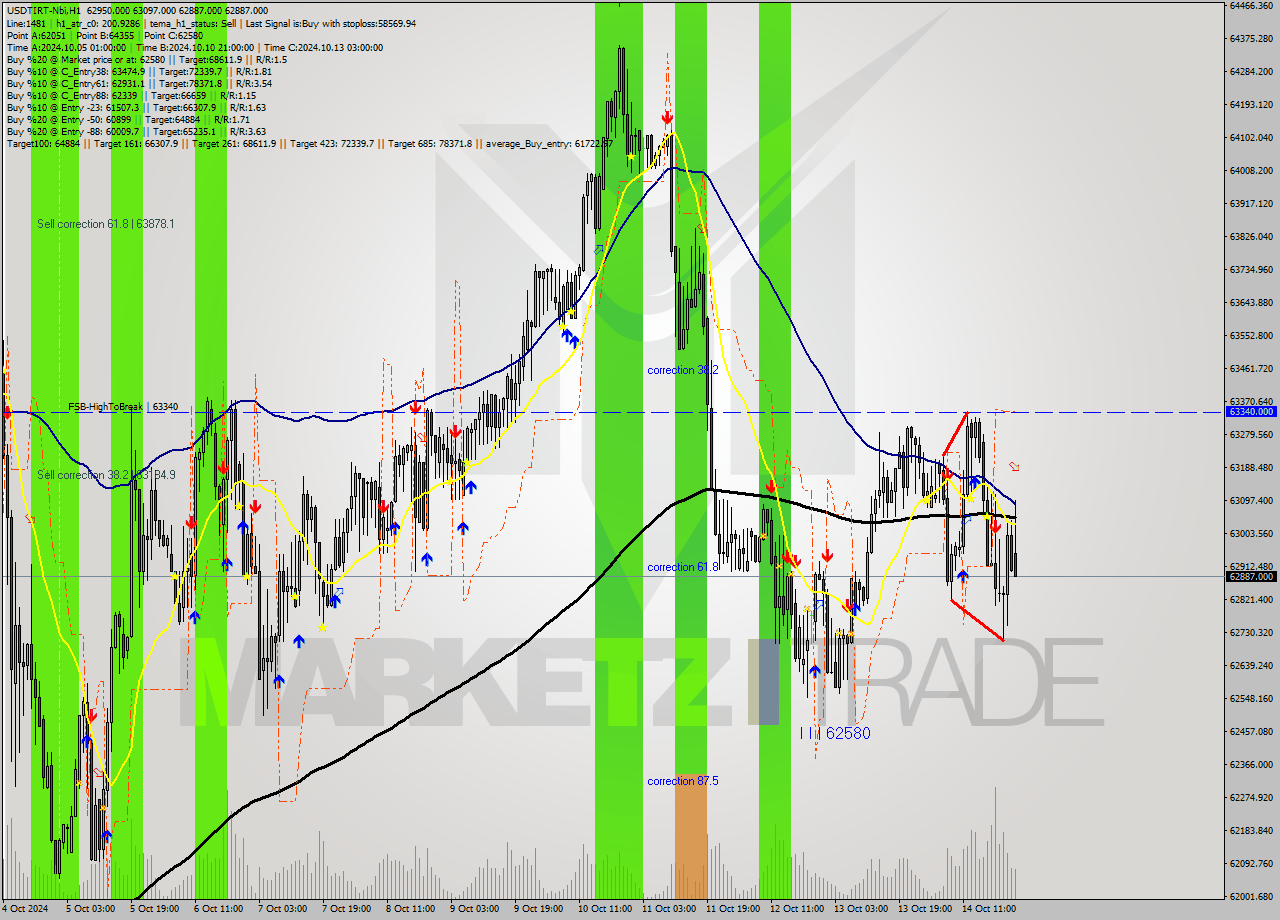1280x920 pixels.
Task: Click the '9 Oct 19:00' time label
Action: 539,909
